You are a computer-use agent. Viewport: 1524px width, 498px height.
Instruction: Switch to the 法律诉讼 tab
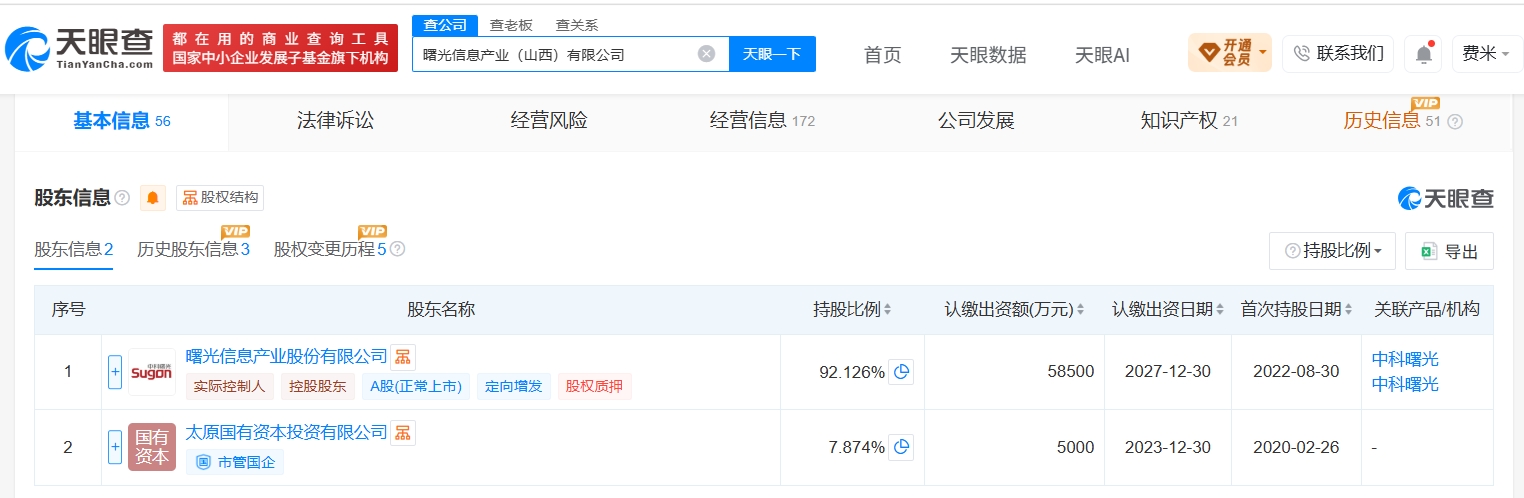point(335,121)
